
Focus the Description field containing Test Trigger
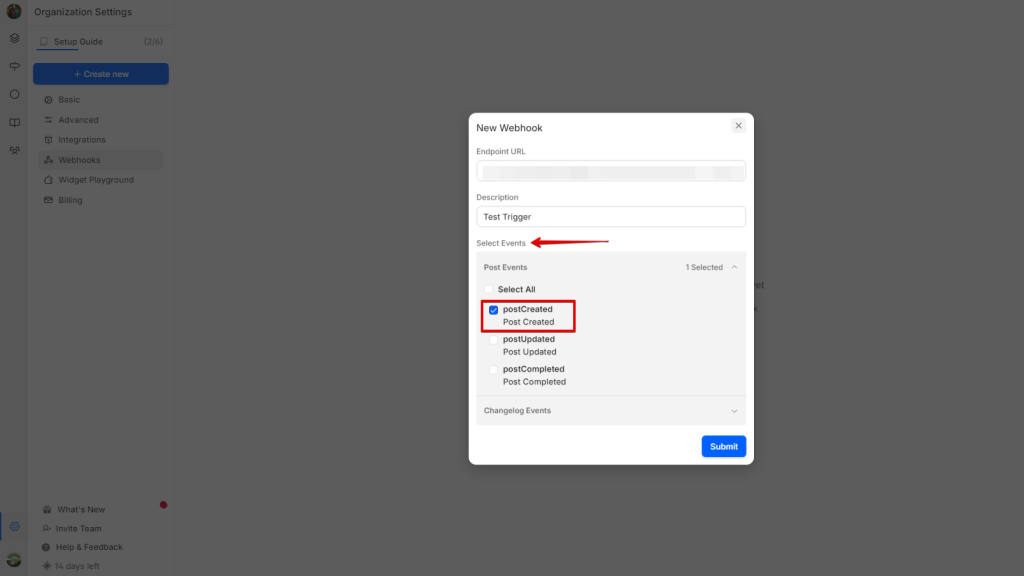pyautogui.click(x=610, y=217)
